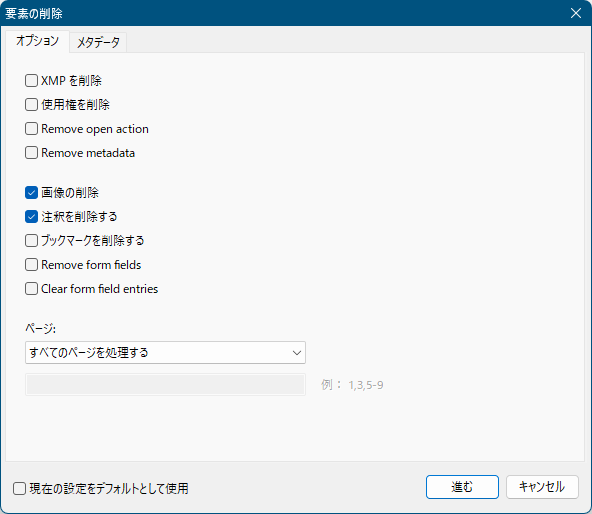Check 現在の設定をデフォルトとして使用 checkbox

point(19,488)
